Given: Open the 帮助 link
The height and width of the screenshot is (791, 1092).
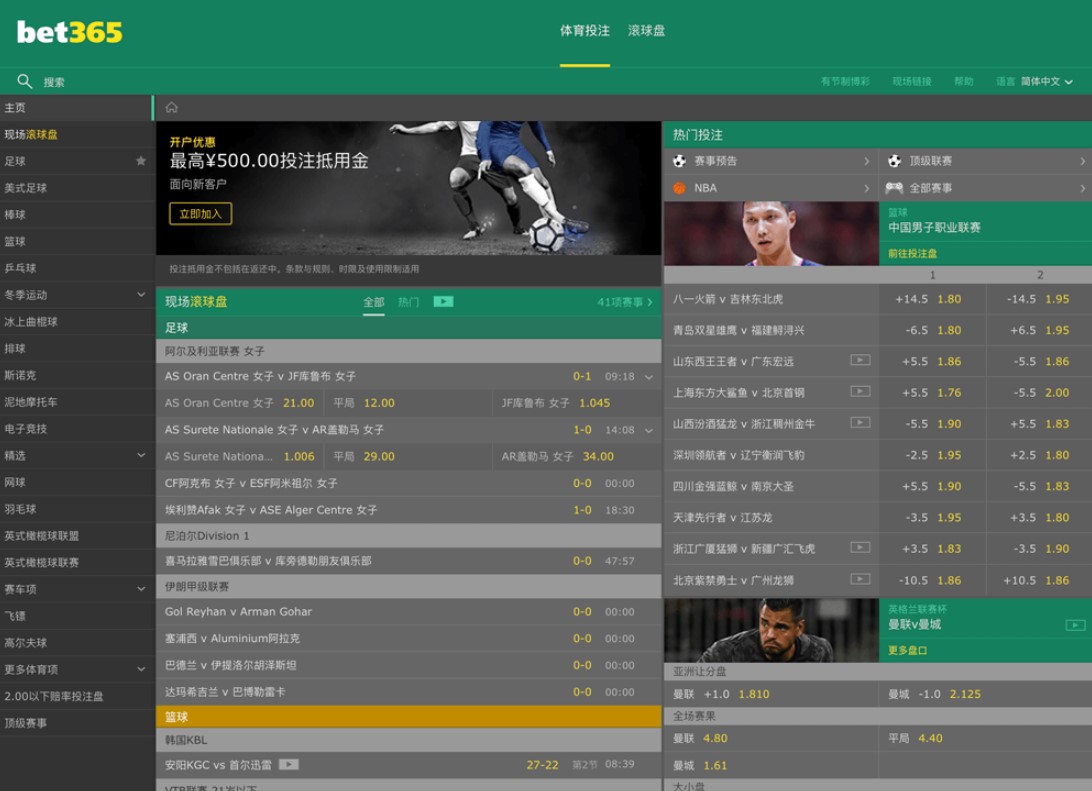Looking at the screenshot, I should tap(964, 81).
